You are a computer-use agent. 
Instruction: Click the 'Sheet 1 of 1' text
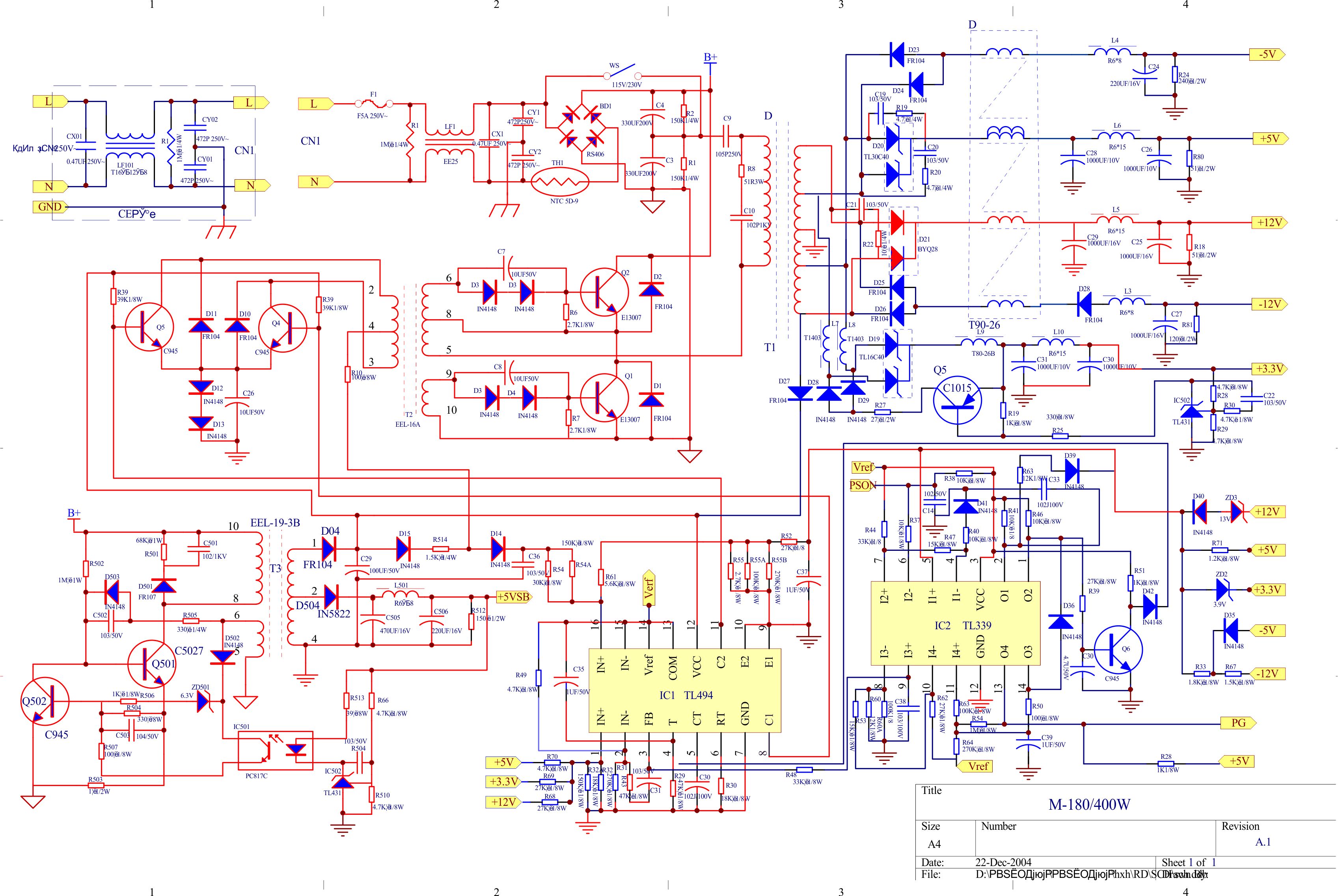[x=1189, y=862]
